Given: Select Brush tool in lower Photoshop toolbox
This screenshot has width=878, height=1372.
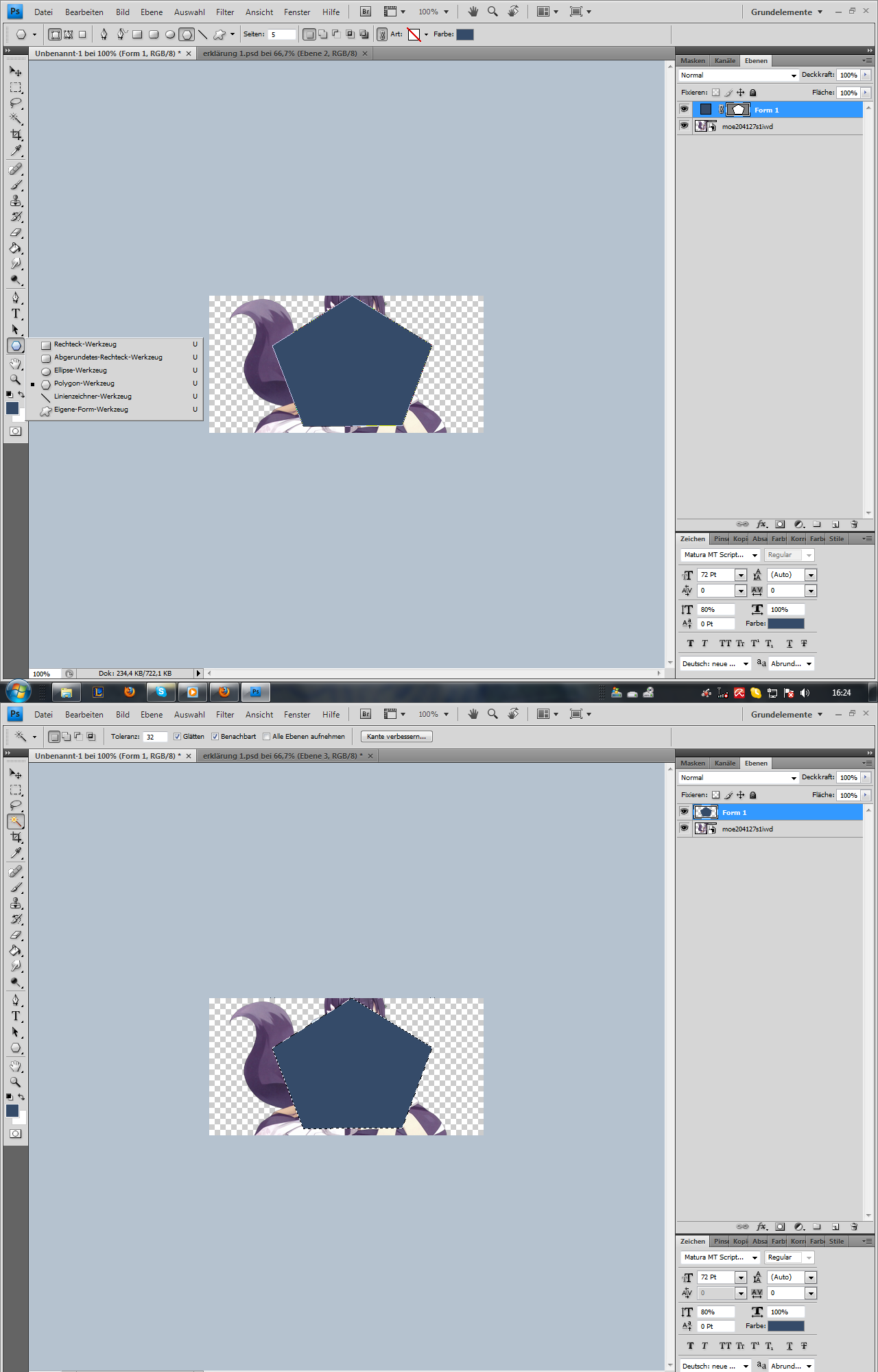Looking at the screenshot, I should (x=16, y=888).
